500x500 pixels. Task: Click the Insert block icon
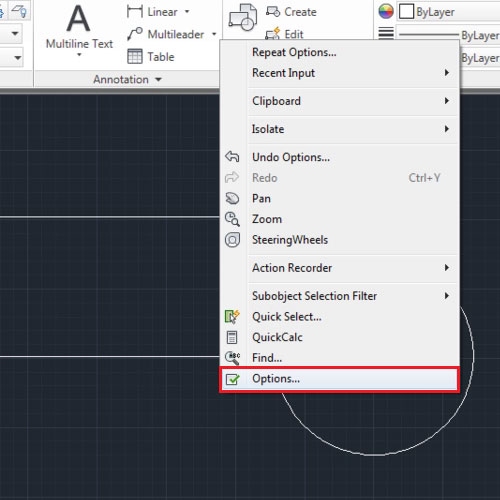[x=243, y=17]
